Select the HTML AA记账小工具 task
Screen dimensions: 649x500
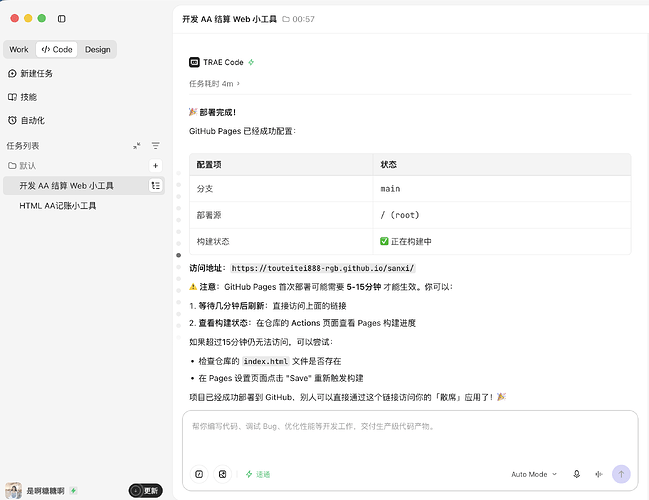tap(58, 206)
